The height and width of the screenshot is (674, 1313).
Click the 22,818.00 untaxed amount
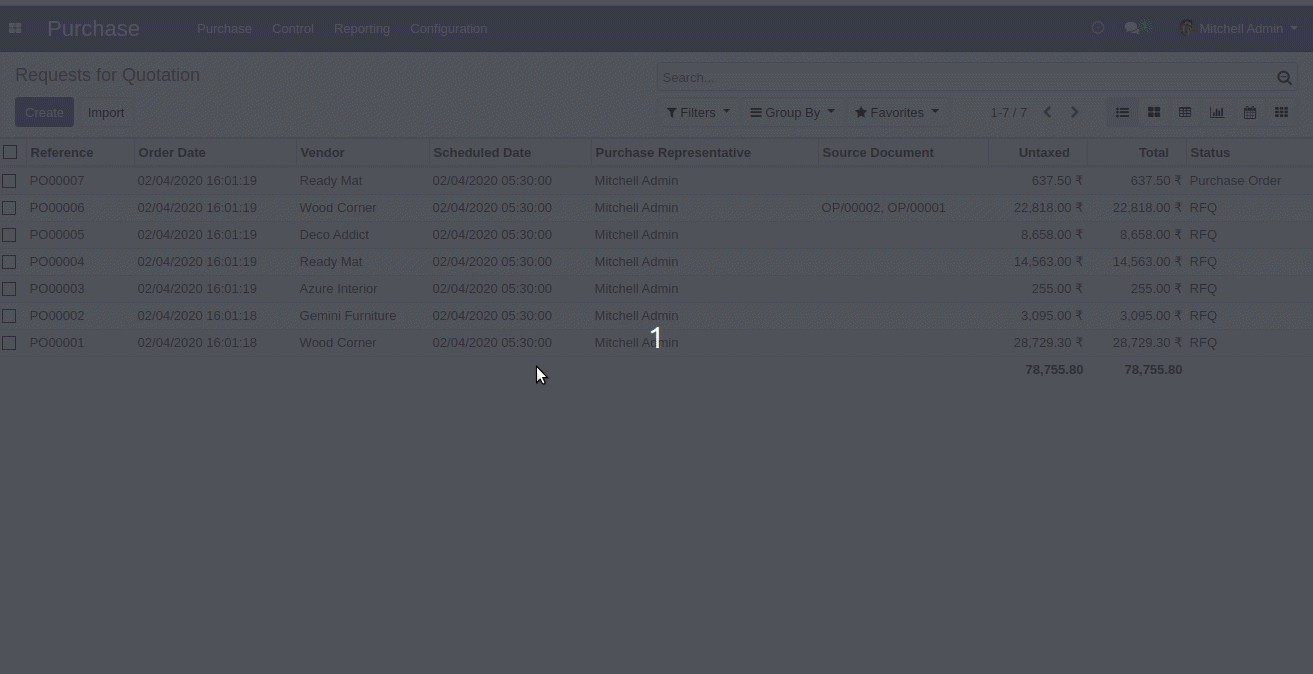1048,208
